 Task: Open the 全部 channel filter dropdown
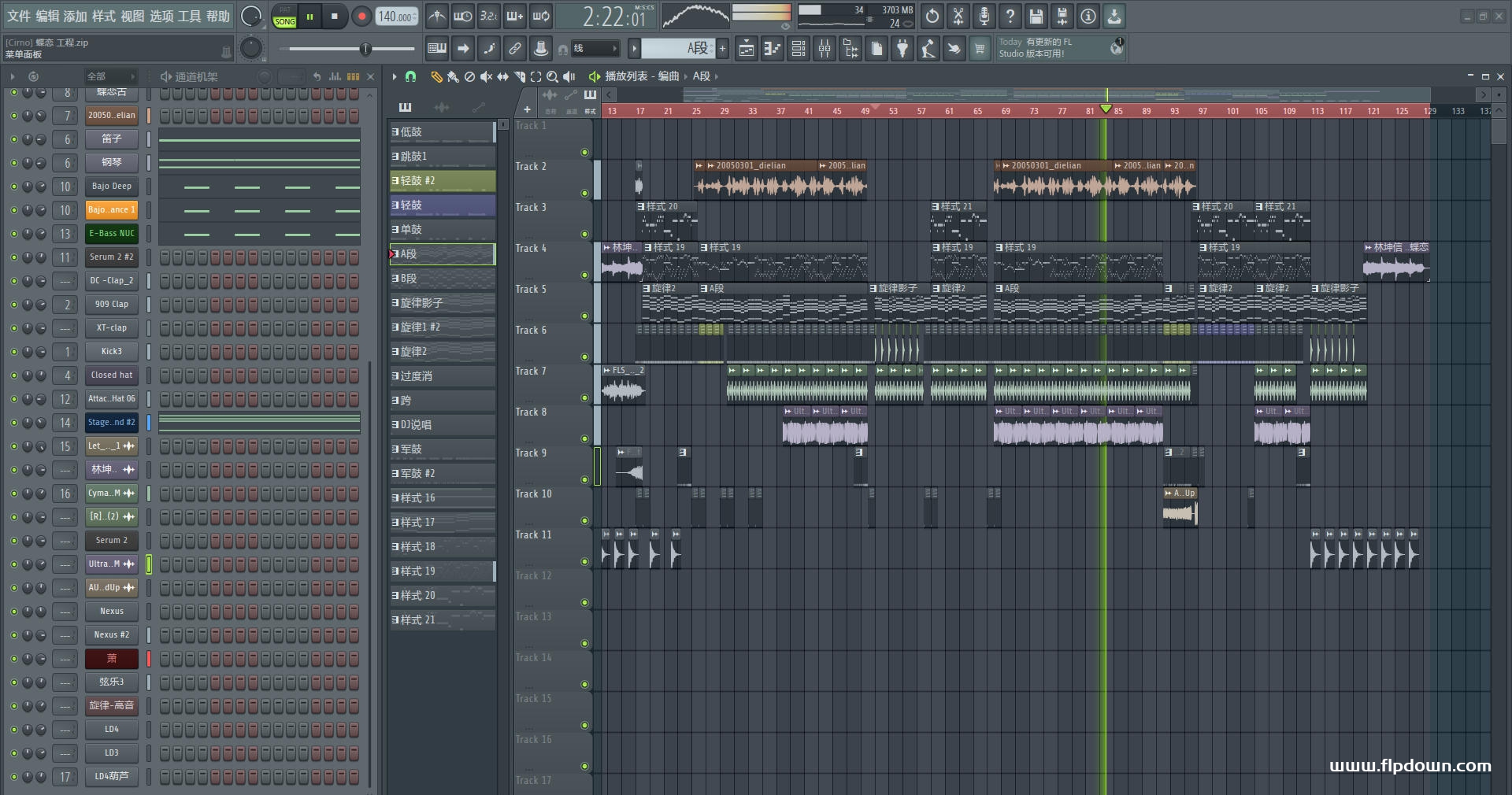click(111, 76)
